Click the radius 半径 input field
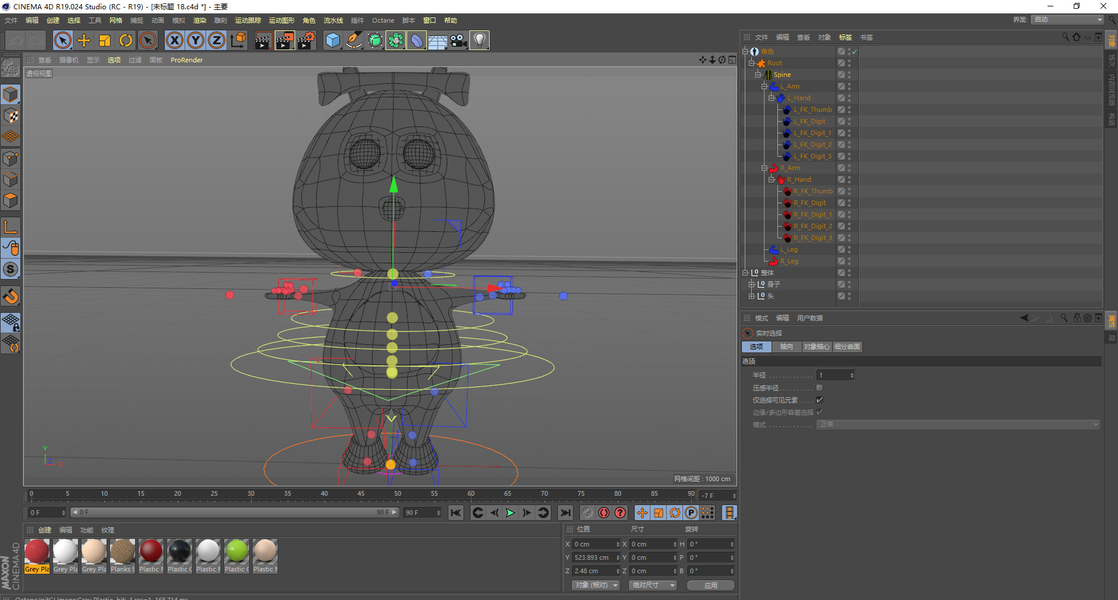Viewport: 1118px width, 600px height. pyautogui.click(x=836, y=375)
